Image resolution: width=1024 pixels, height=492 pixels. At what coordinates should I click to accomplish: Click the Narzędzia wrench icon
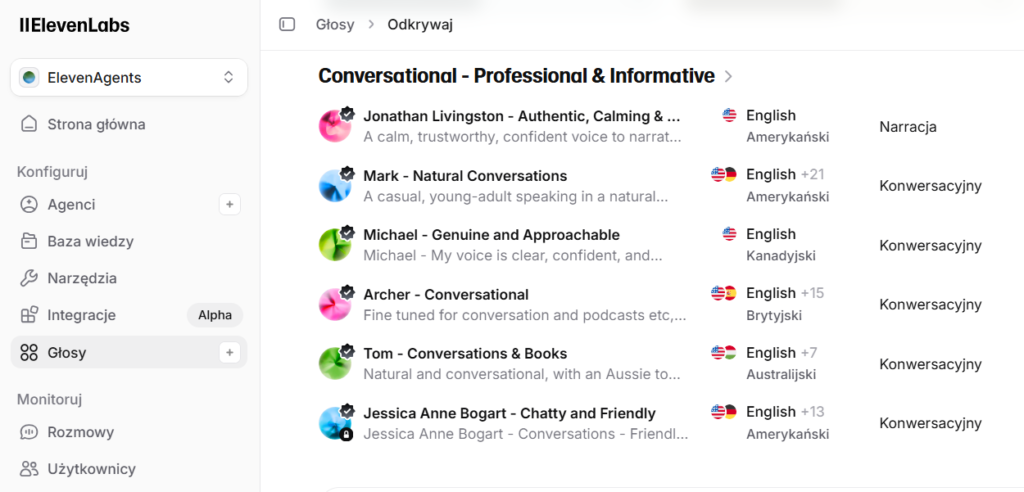click(x=29, y=278)
